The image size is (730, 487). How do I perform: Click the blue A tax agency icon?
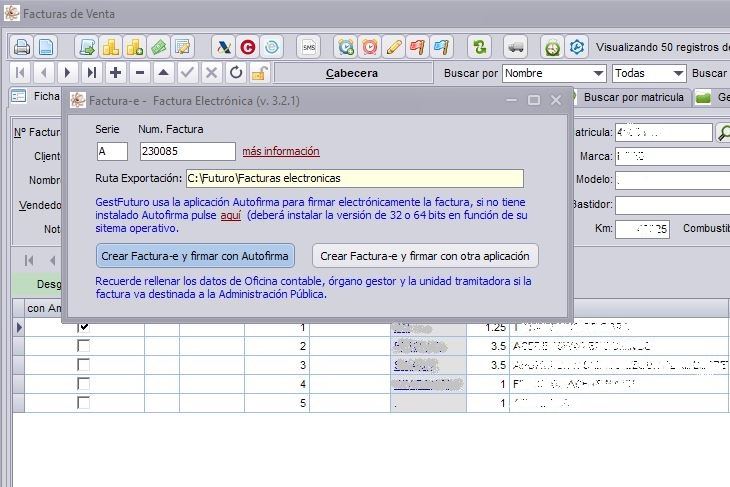tap(223, 47)
